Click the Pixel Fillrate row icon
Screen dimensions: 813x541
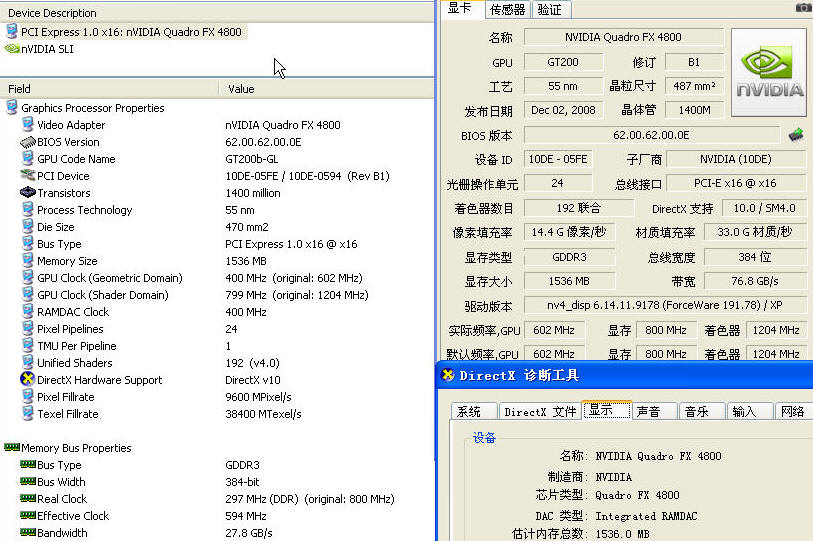click(x=28, y=396)
